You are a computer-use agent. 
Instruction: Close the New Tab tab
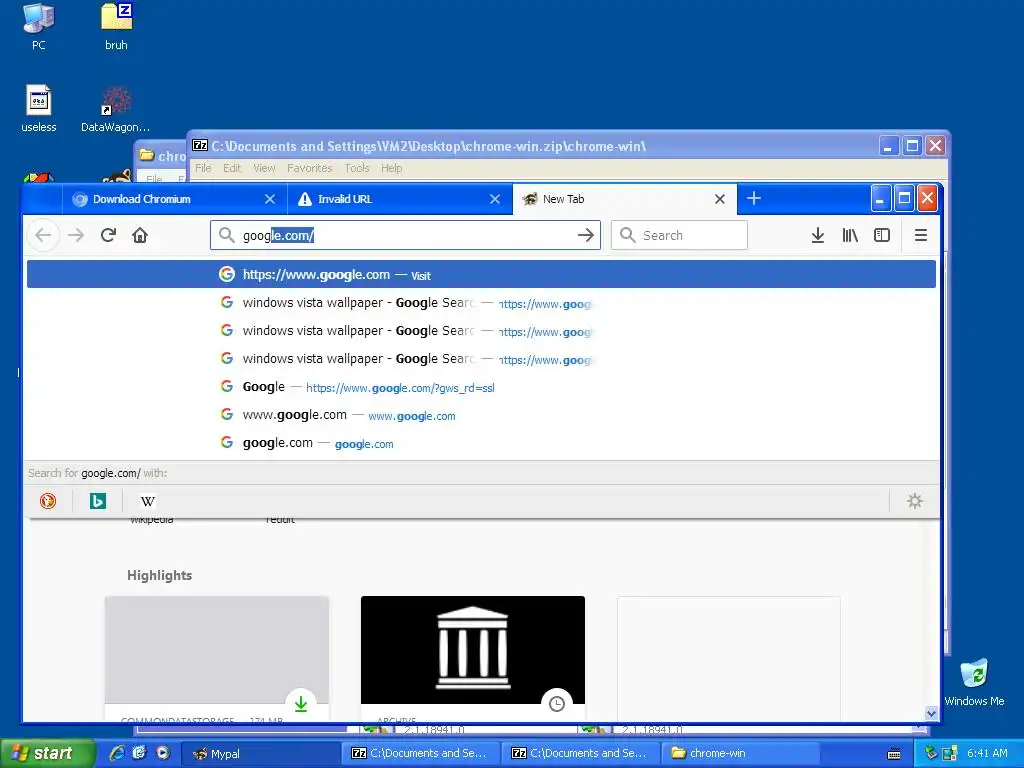[720, 199]
